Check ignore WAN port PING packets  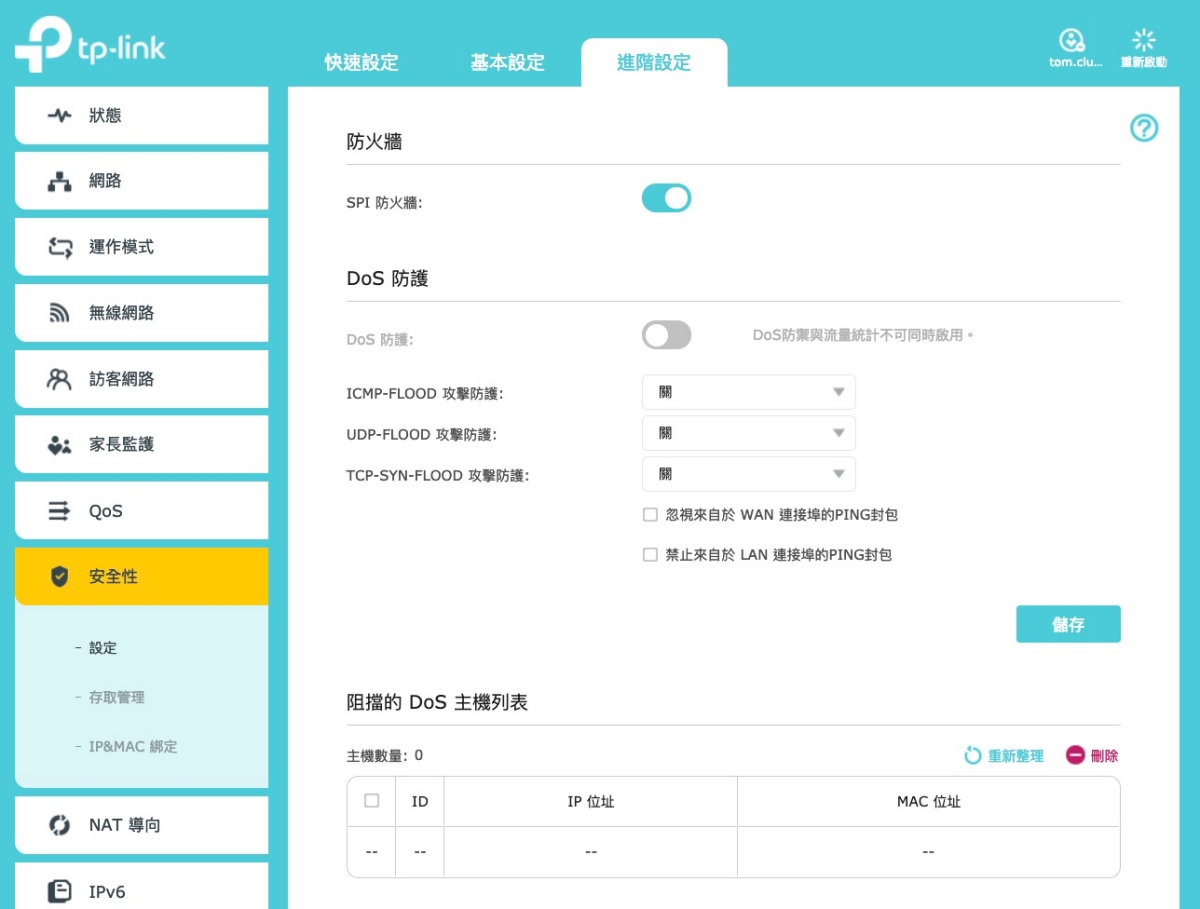(x=650, y=515)
